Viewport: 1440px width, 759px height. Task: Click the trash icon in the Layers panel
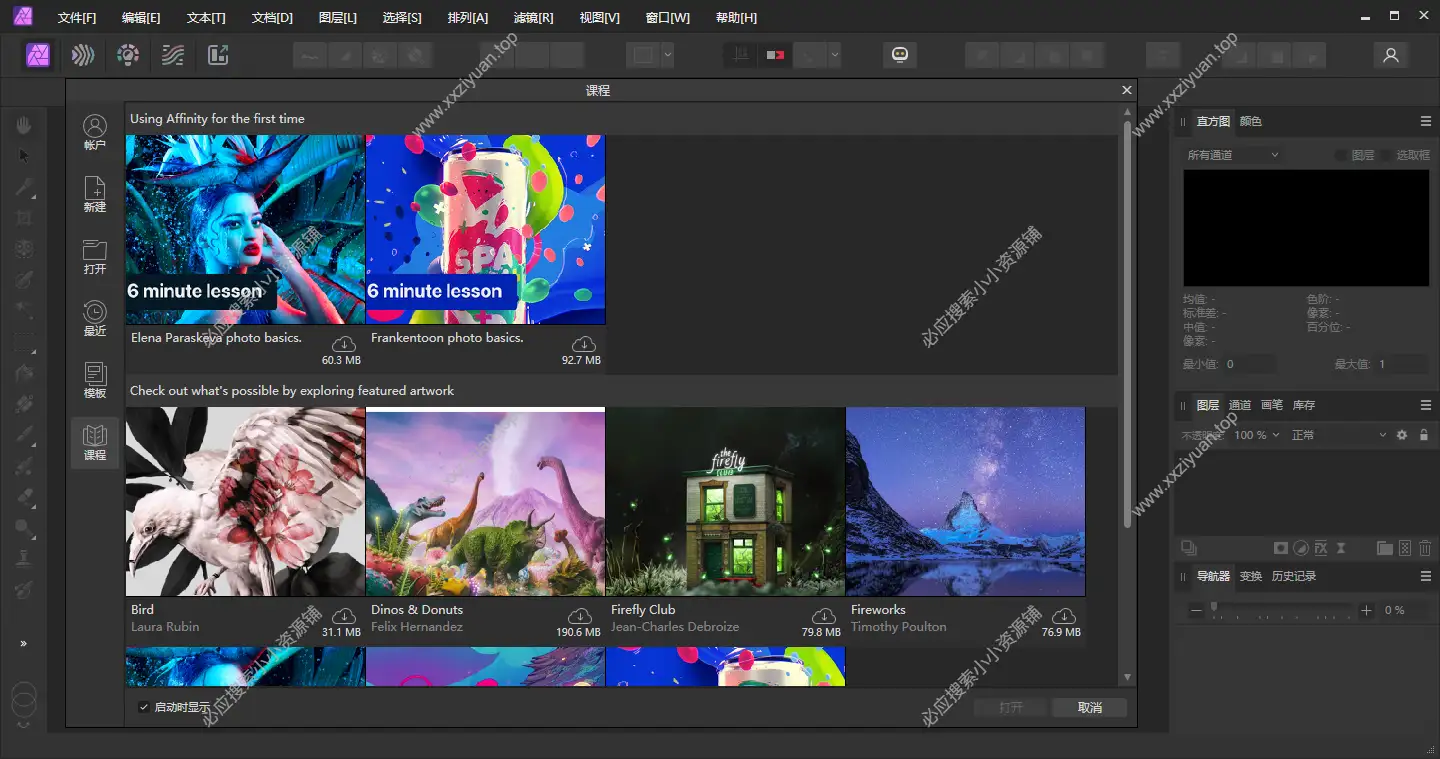click(x=1425, y=547)
